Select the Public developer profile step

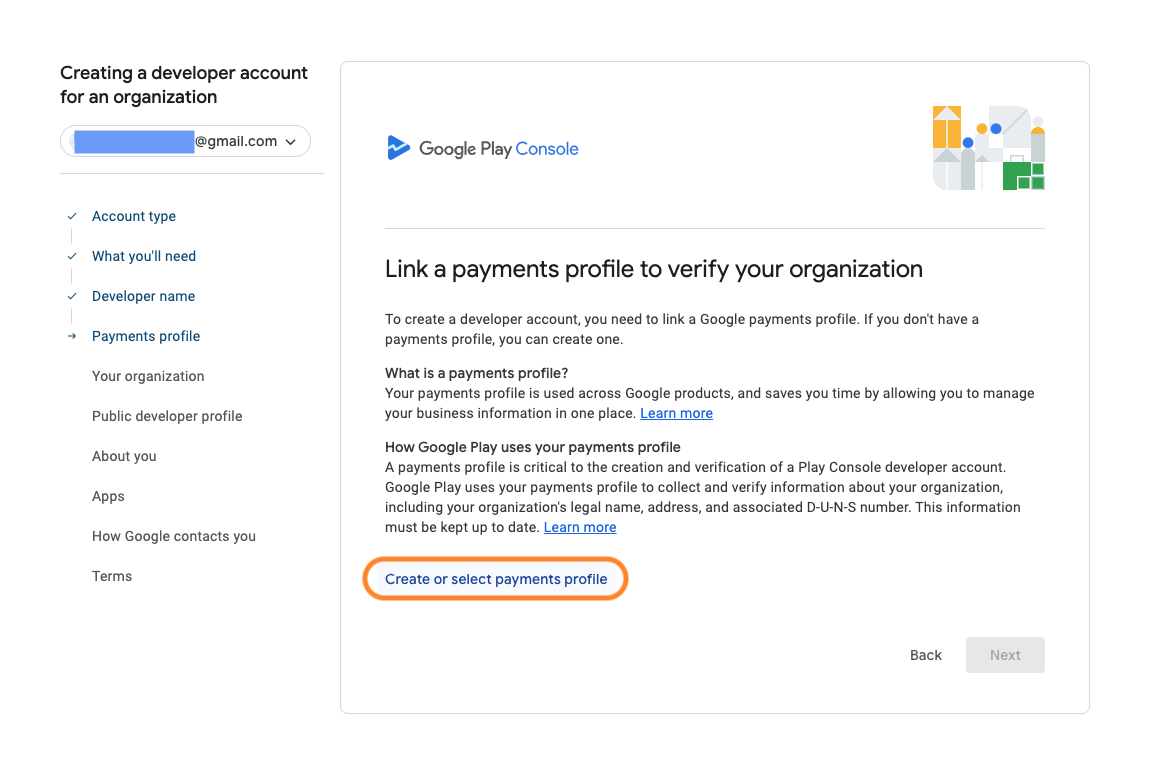pyautogui.click(x=167, y=417)
